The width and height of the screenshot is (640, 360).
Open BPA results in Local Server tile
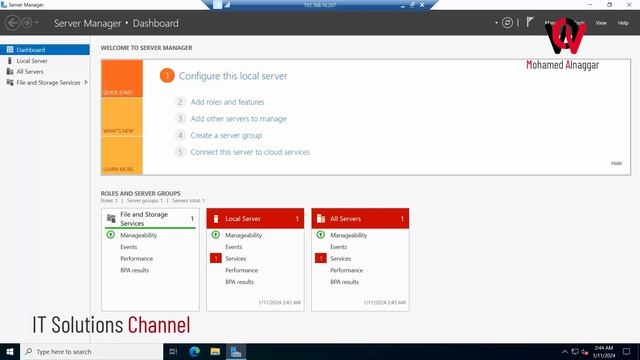click(x=239, y=282)
